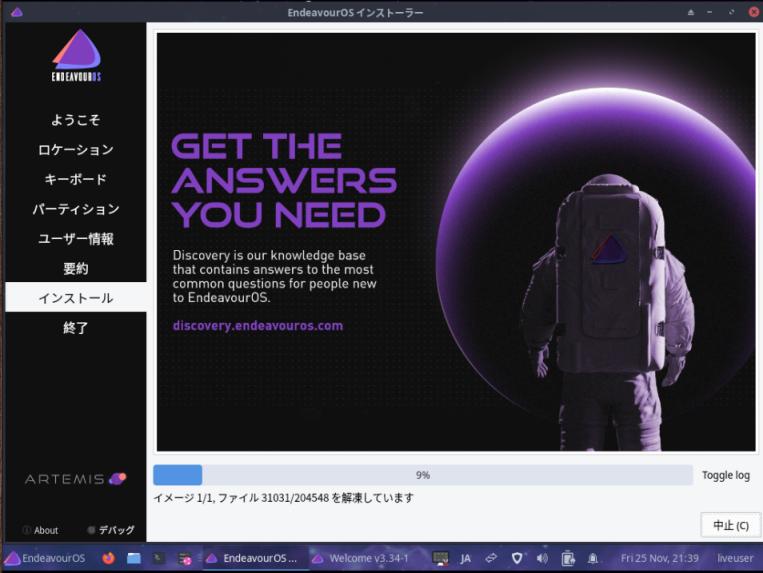Select the キーボード step in sidebar

pos(75,179)
